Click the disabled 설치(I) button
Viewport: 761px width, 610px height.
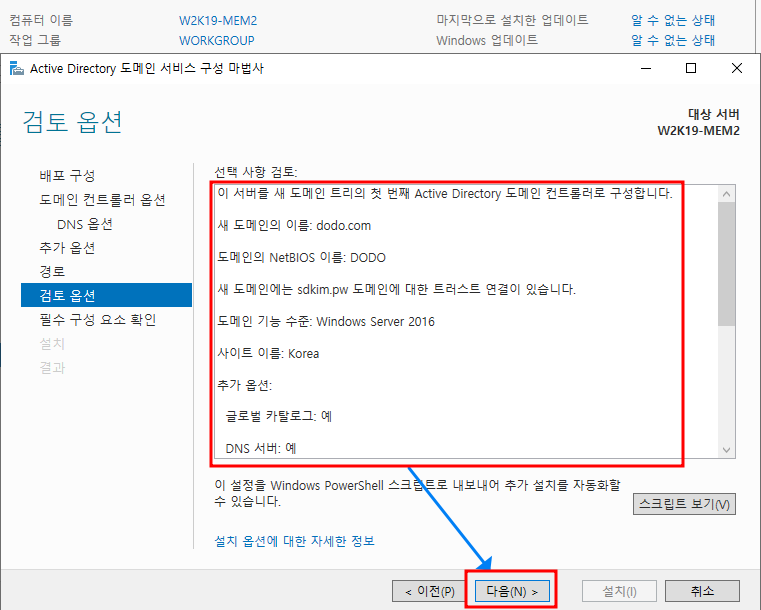619,591
